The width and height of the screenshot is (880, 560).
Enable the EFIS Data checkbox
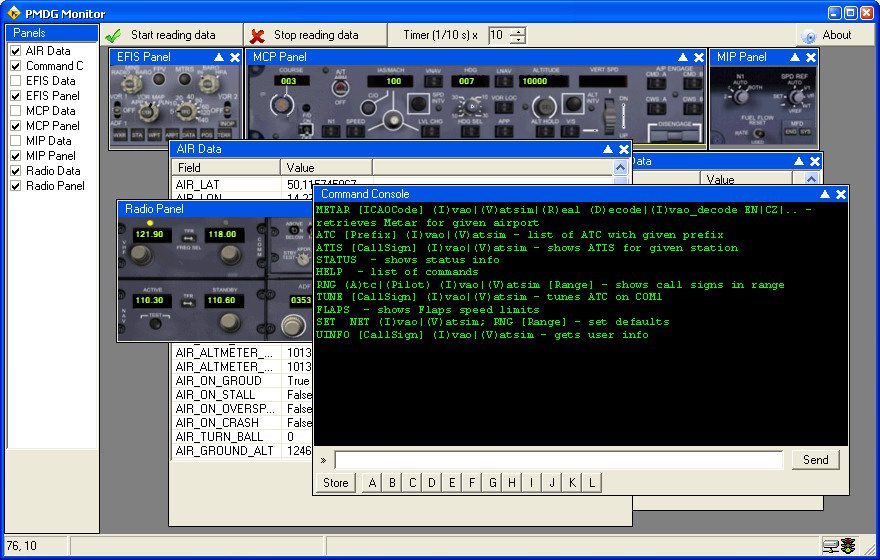16,81
